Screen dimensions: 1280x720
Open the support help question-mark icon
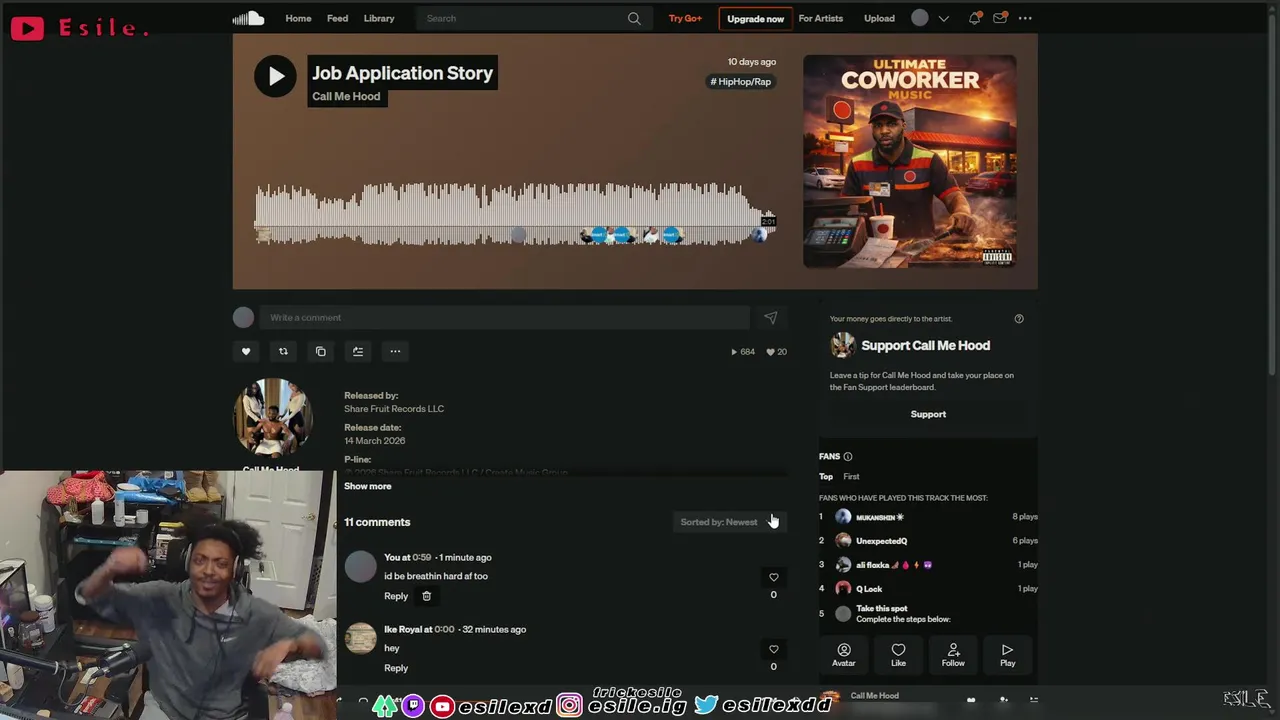[x=1019, y=319]
